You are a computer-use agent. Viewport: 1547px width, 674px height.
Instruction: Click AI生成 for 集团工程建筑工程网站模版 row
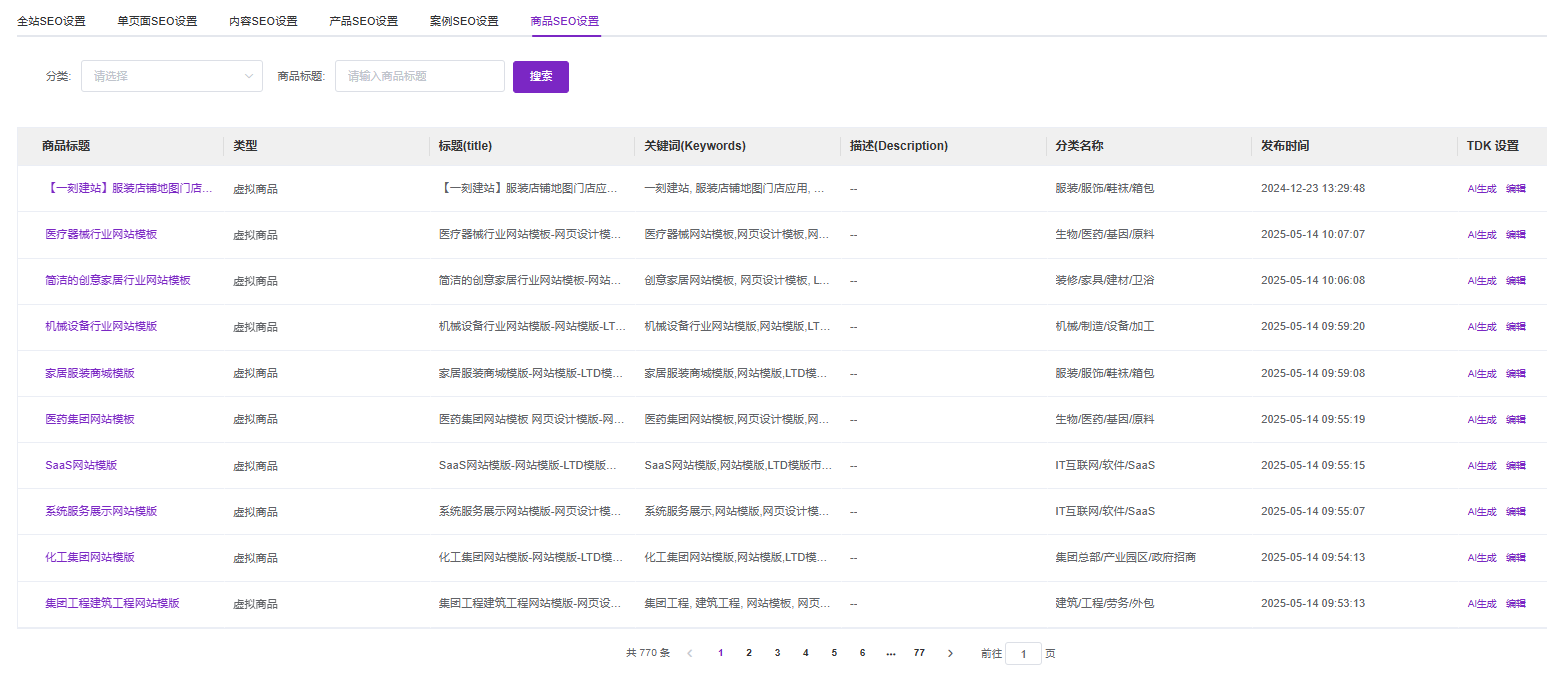1481,604
